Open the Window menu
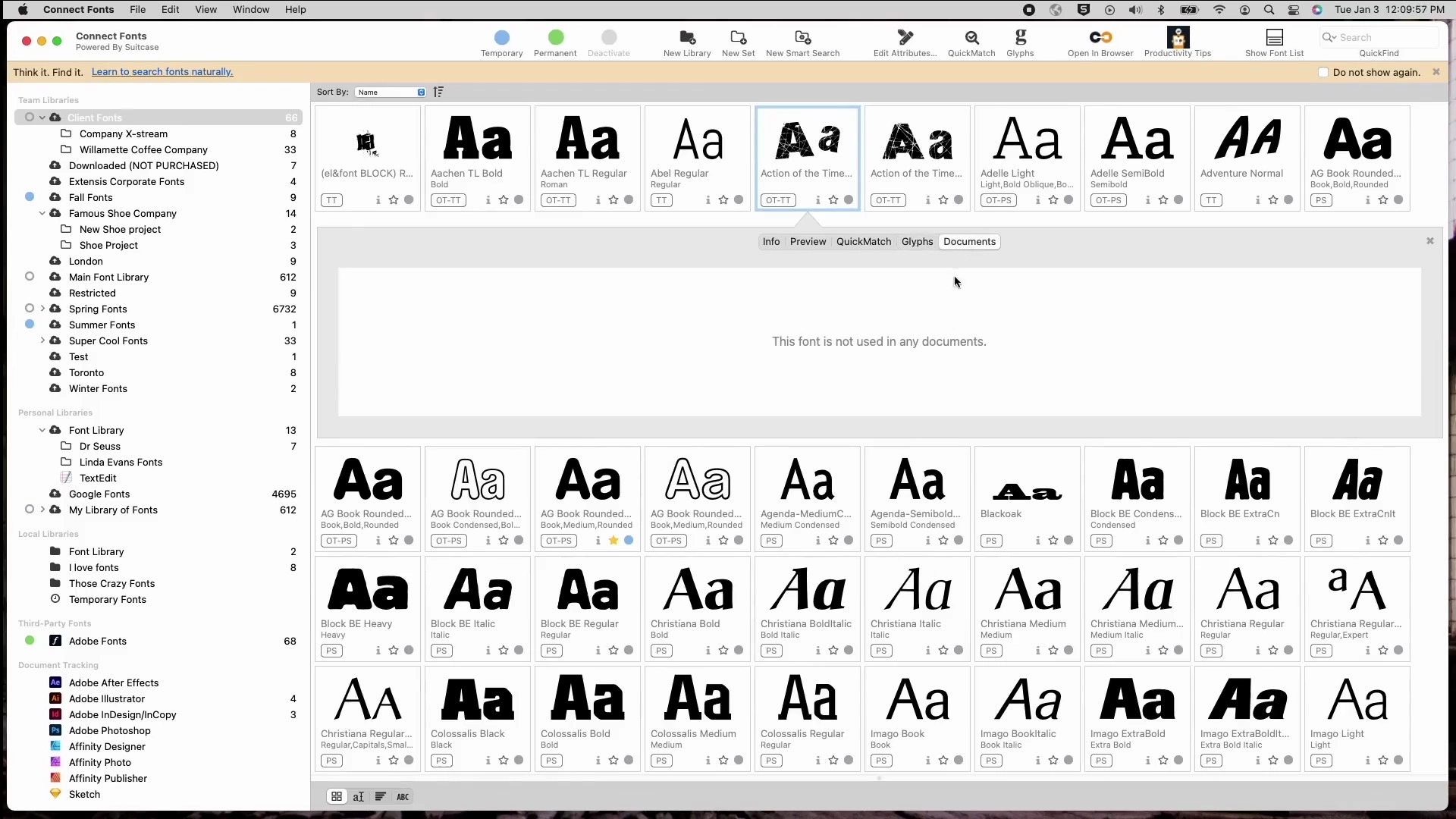The height and width of the screenshot is (819, 1456). point(251,10)
